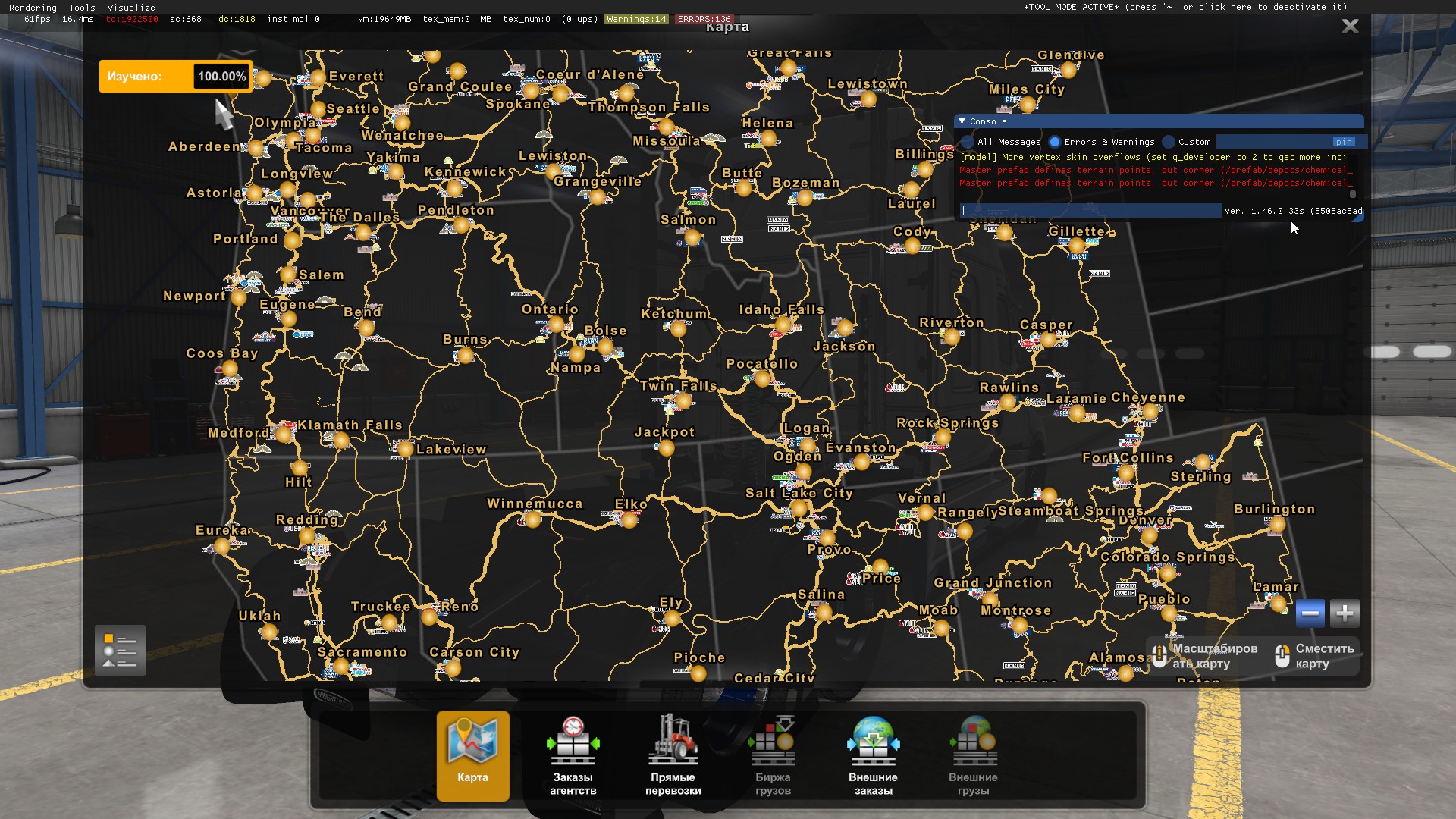Select the Casper city marker
The height and width of the screenshot is (819, 1456).
point(1048,340)
